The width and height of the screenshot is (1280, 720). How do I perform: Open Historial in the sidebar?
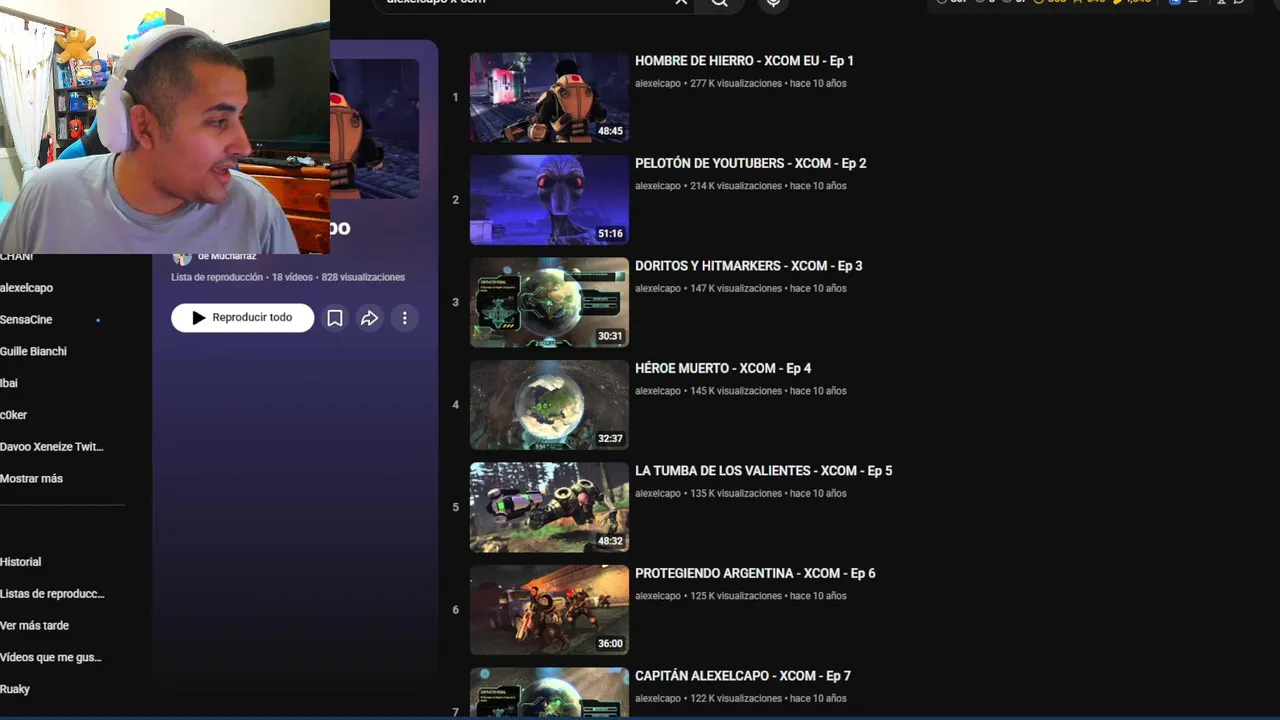[20, 562]
